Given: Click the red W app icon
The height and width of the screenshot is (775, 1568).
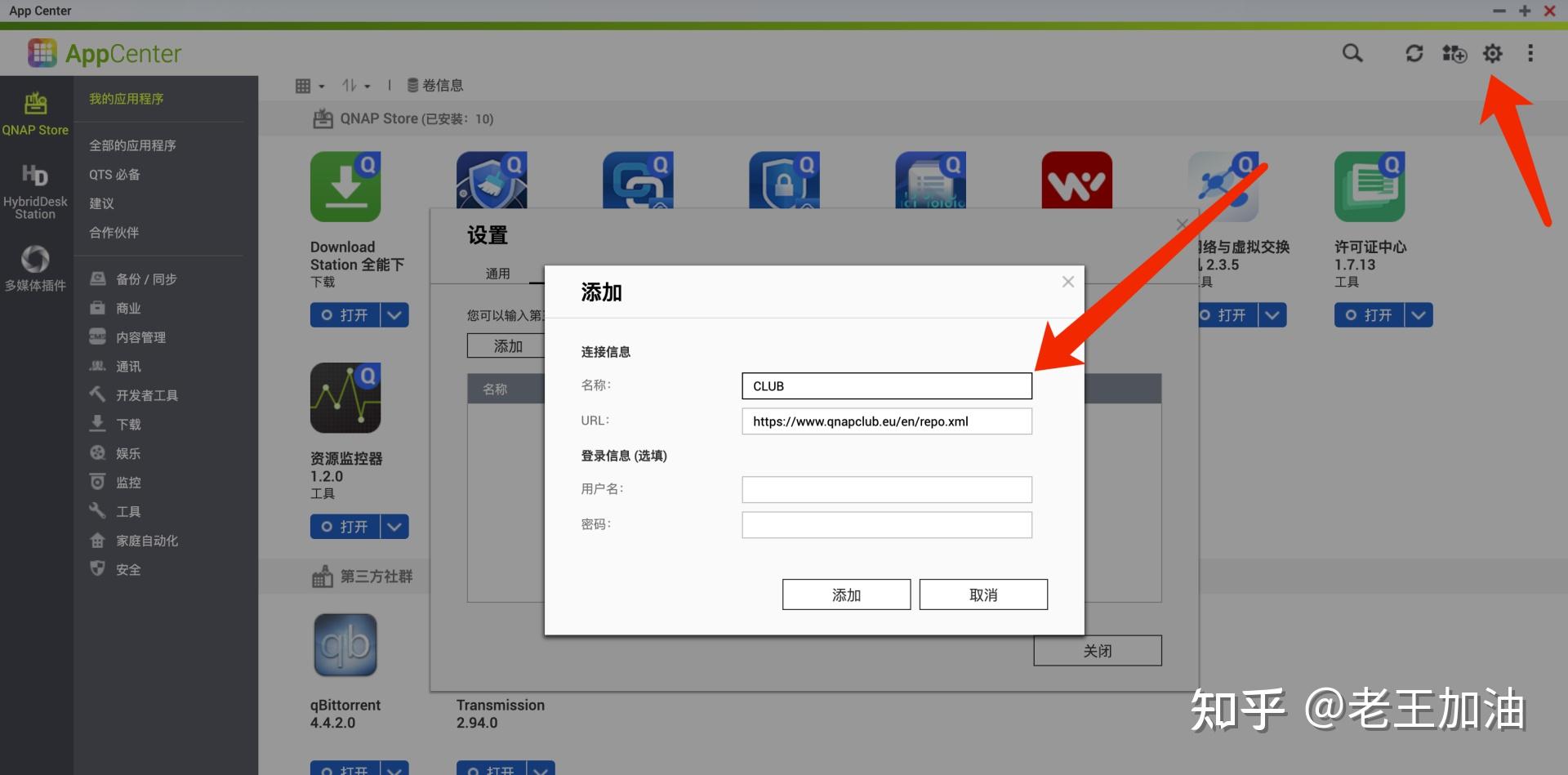Looking at the screenshot, I should coord(1076,180).
